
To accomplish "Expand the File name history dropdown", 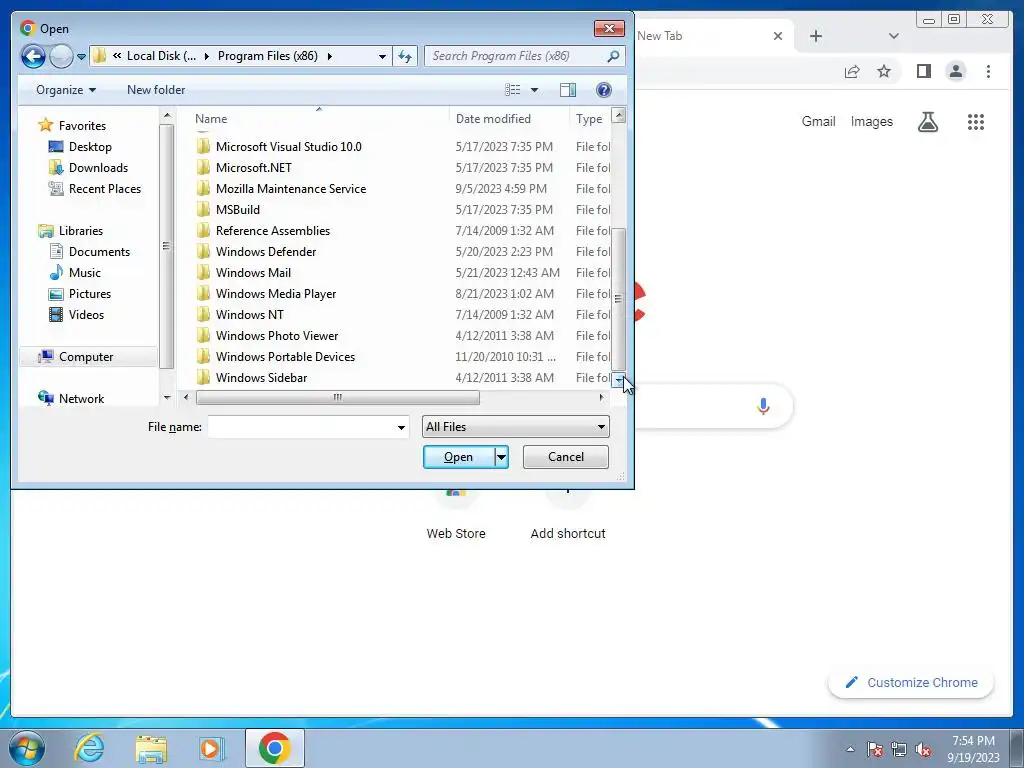I will point(401,427).
